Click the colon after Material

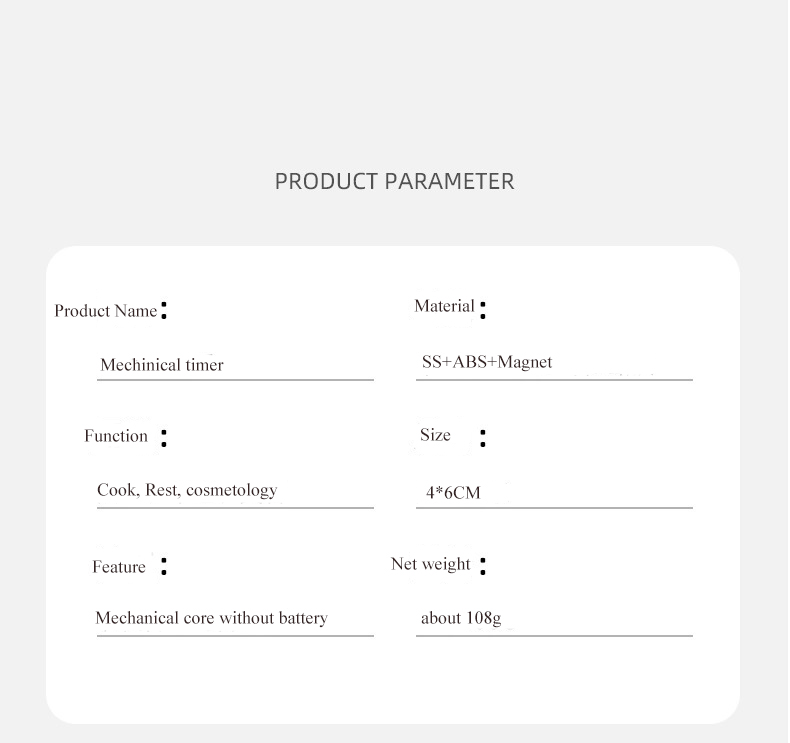pos(483,310)
